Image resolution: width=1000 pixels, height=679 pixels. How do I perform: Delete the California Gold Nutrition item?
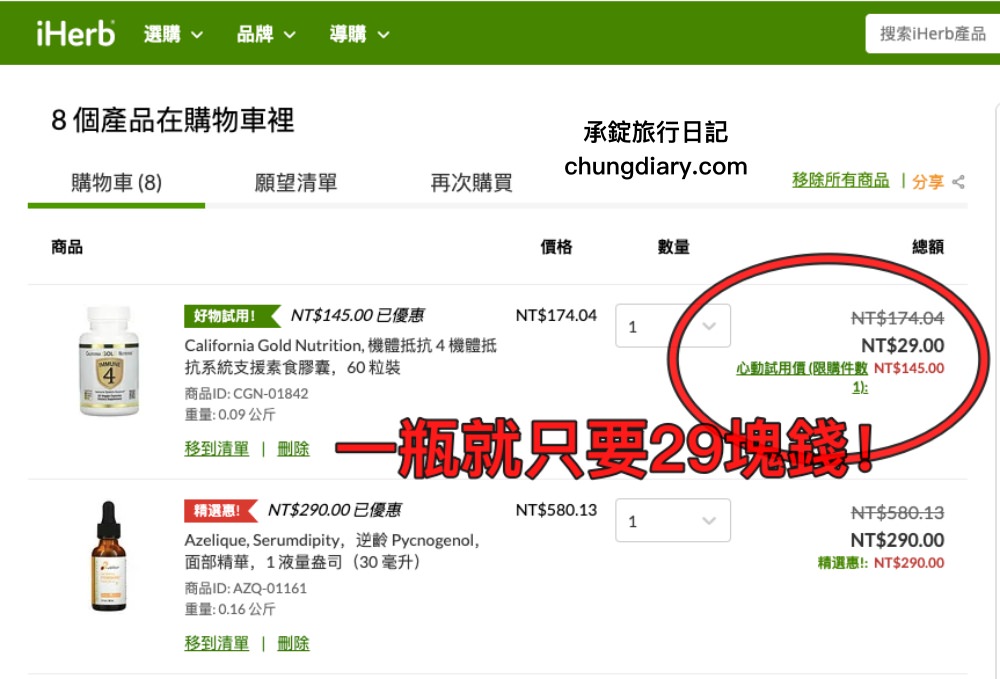[293, 449]
